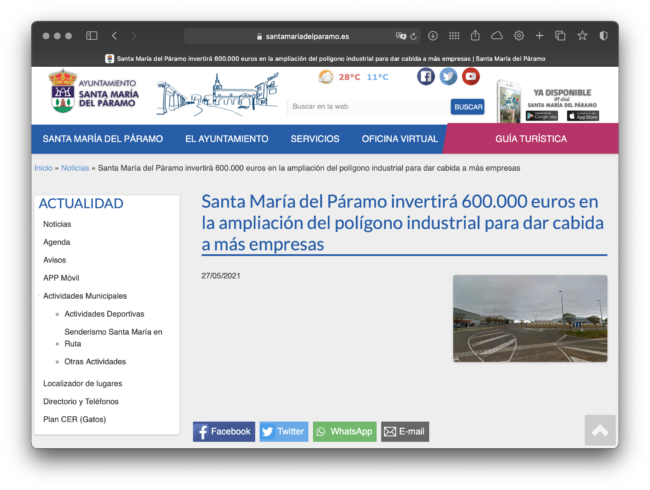
Task: Click the ACTUALIDAD sidebar heading
Action: coord(81,204)
